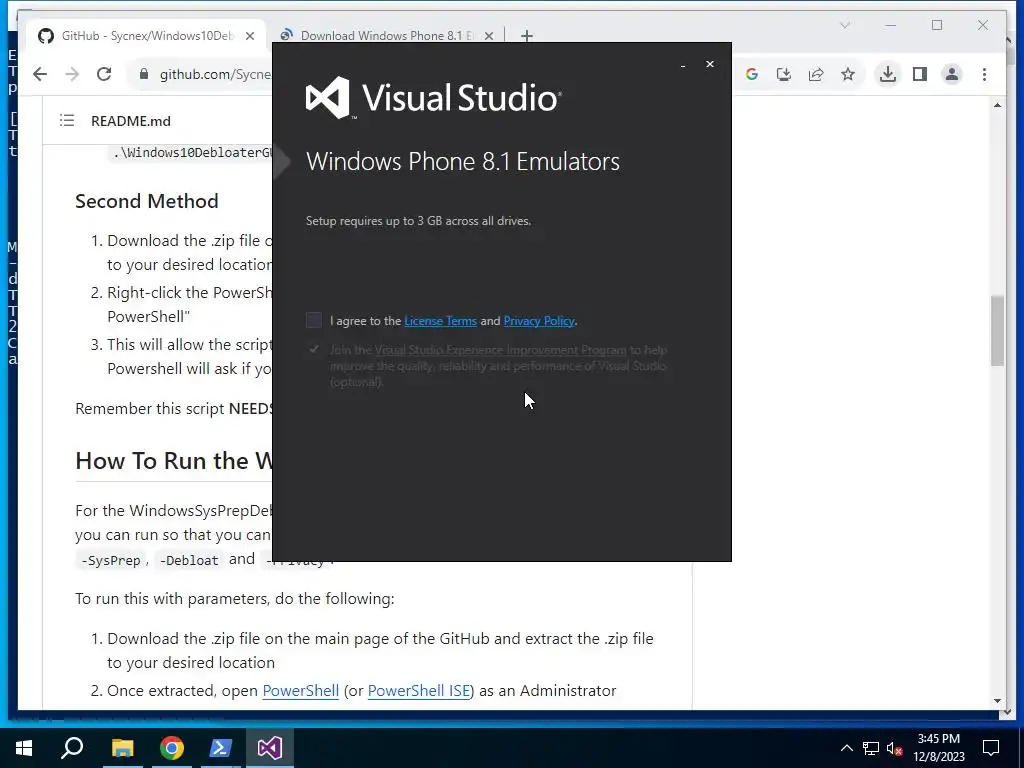This screenshot has width=1024, height=768.
Task: Maximize the Chrome window
Action: point(937,25)
